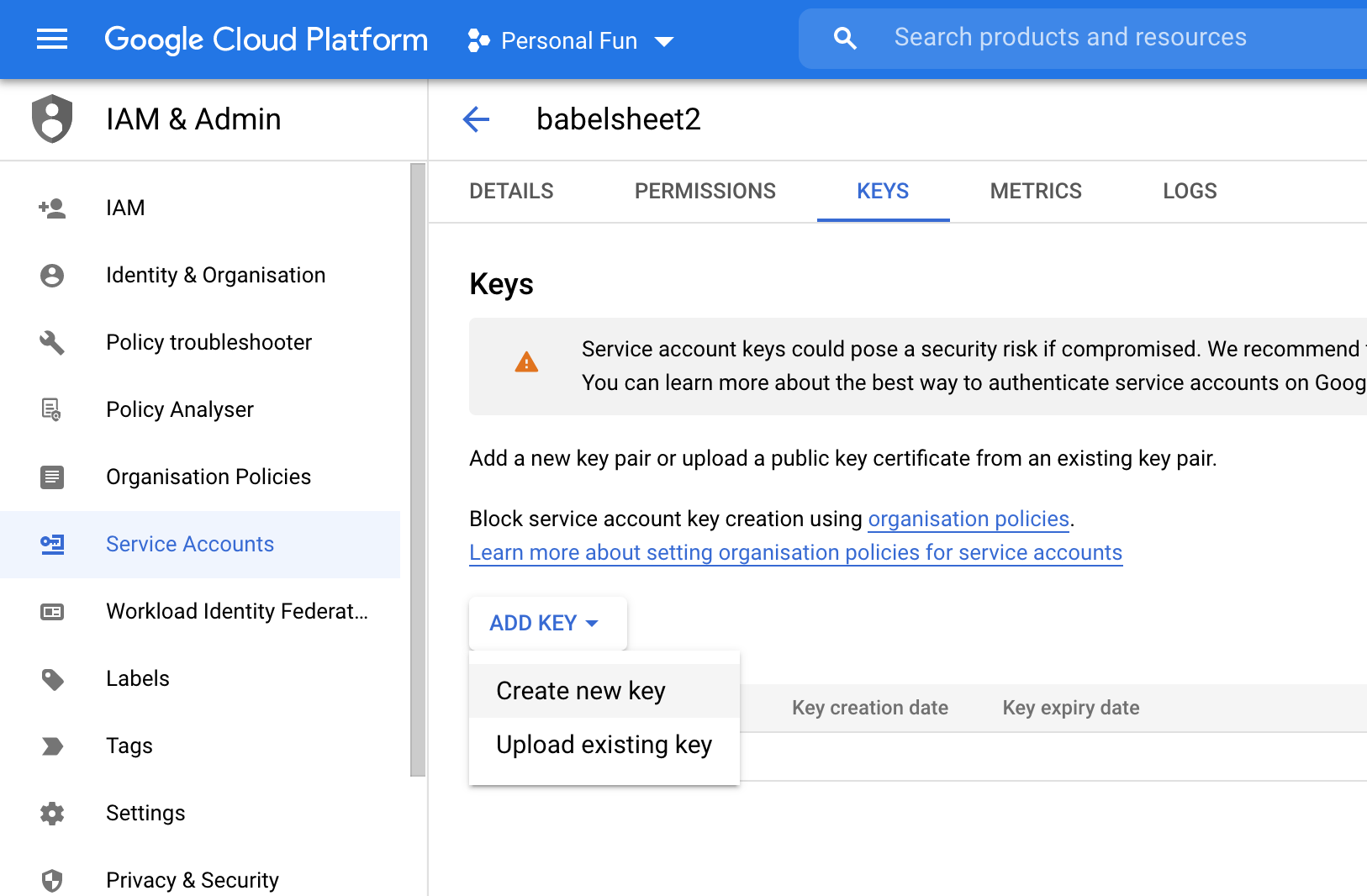Viewport: 1367px width, 896px height.
Task: Choose Upload existing key option
Action: [604, 745]
